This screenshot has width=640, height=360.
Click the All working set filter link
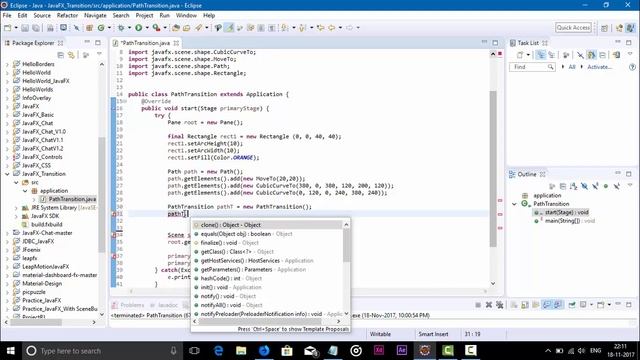coord(572,67)
